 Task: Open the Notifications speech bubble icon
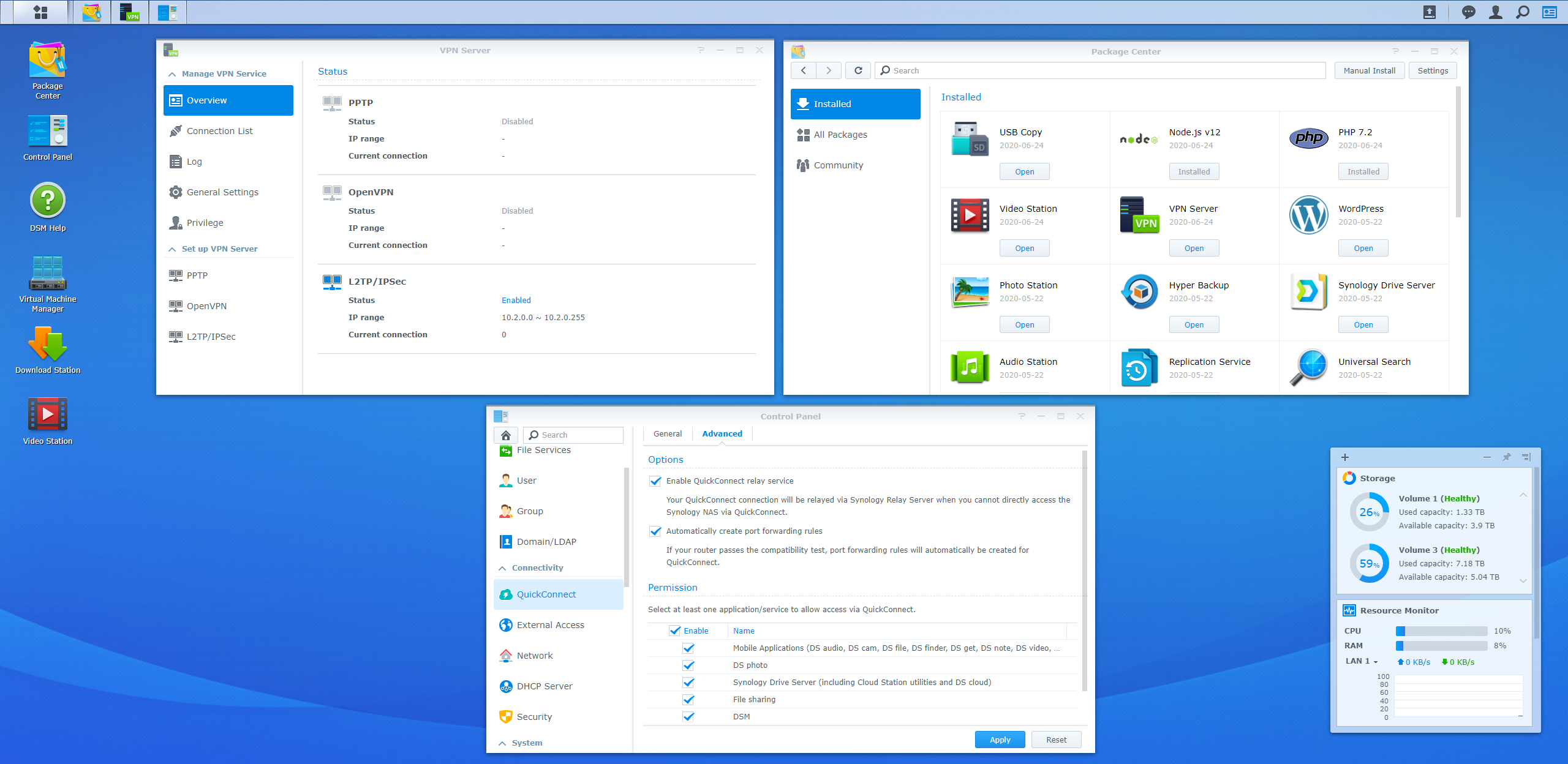pyautogui.click(x=1468, y=12)
